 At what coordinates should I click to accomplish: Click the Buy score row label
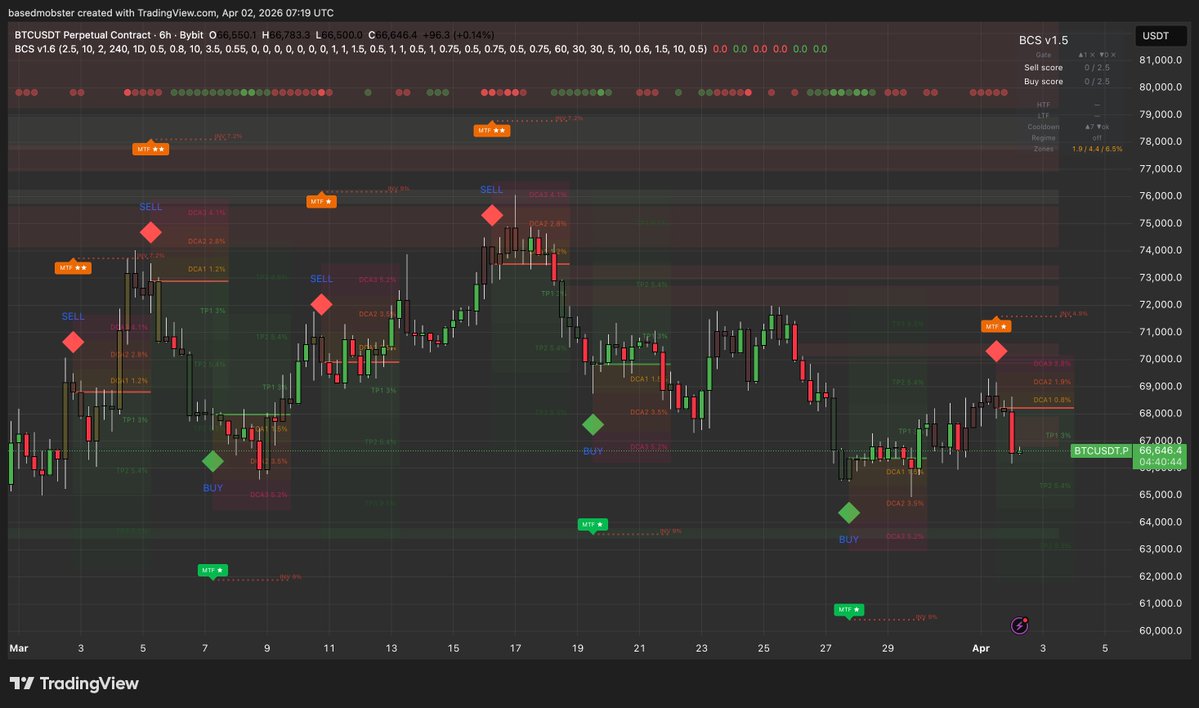point(1043,81)
